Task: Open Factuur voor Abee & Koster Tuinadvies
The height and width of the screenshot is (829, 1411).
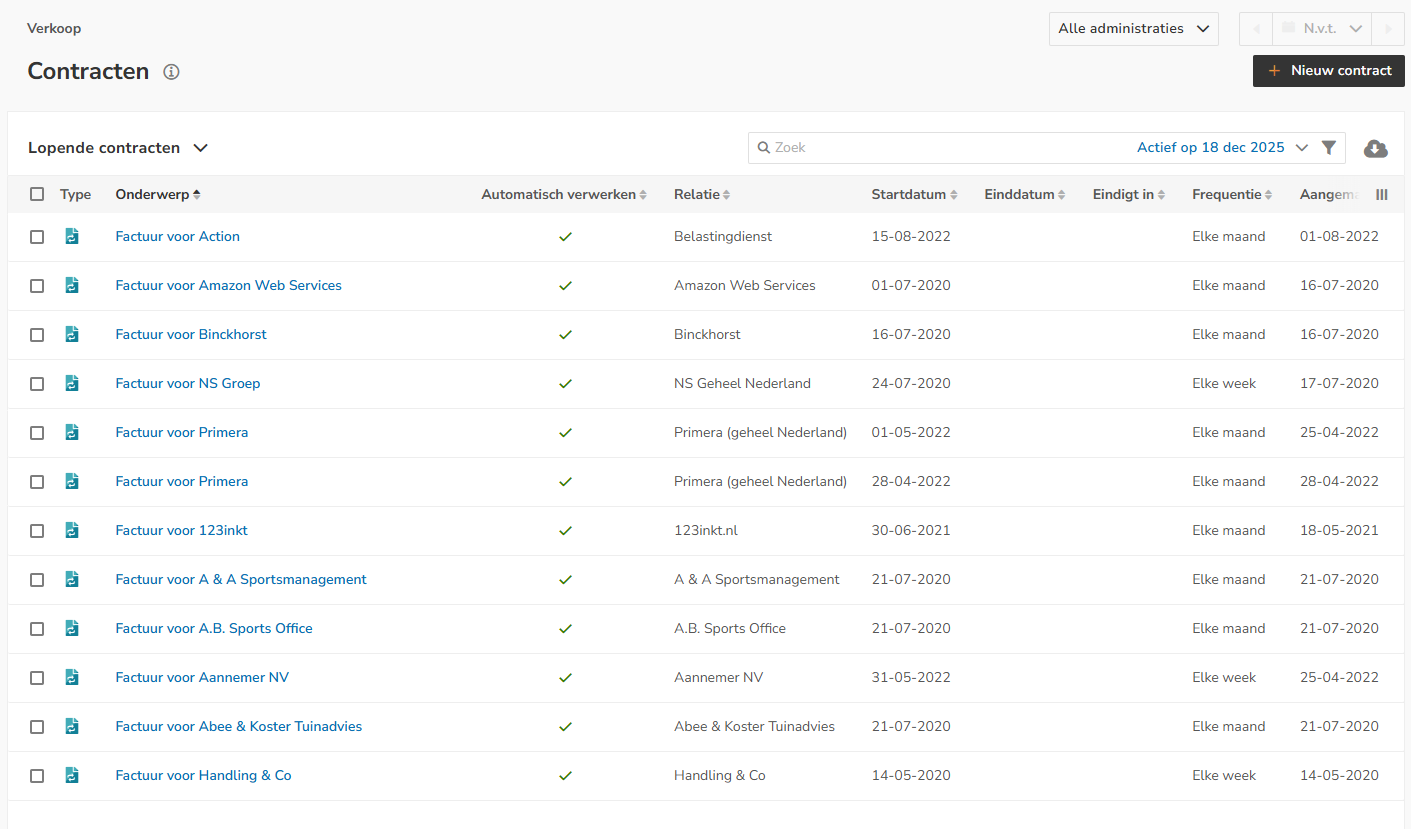Action: pos(239,727)
